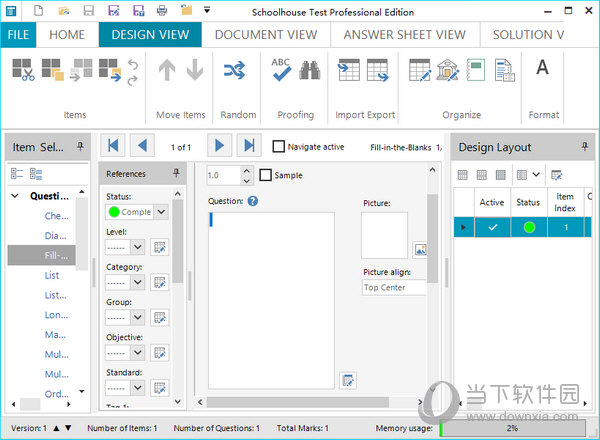The height and width of the screenshot is (440, 600).
Task: Open the Standard dropdown
Action: 137,388
